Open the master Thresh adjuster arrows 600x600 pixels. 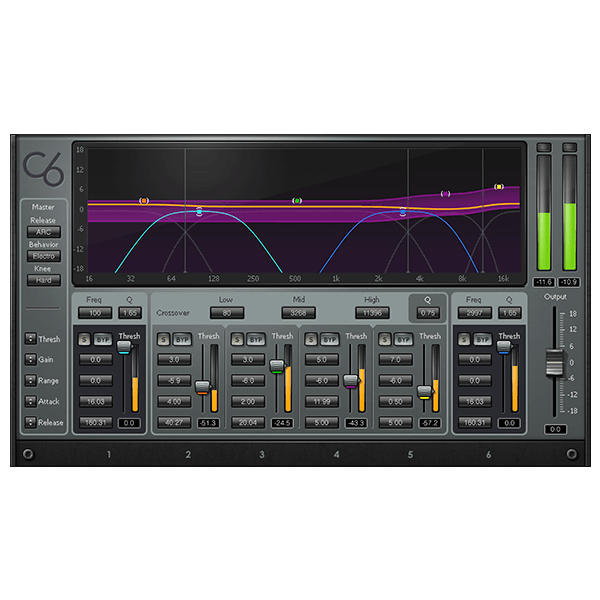point(30,339)
